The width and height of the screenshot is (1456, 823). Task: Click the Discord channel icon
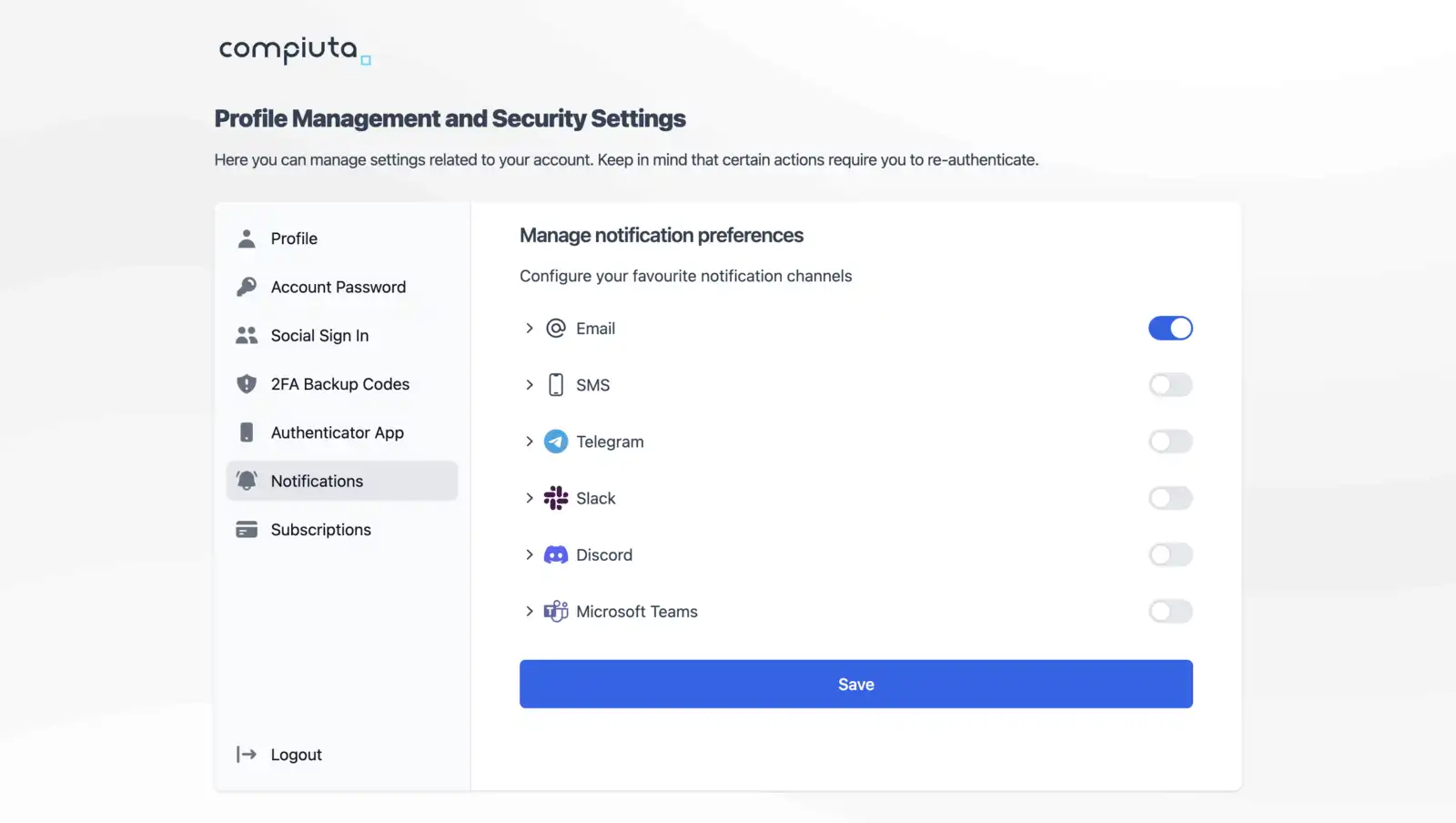pos(555,554)
